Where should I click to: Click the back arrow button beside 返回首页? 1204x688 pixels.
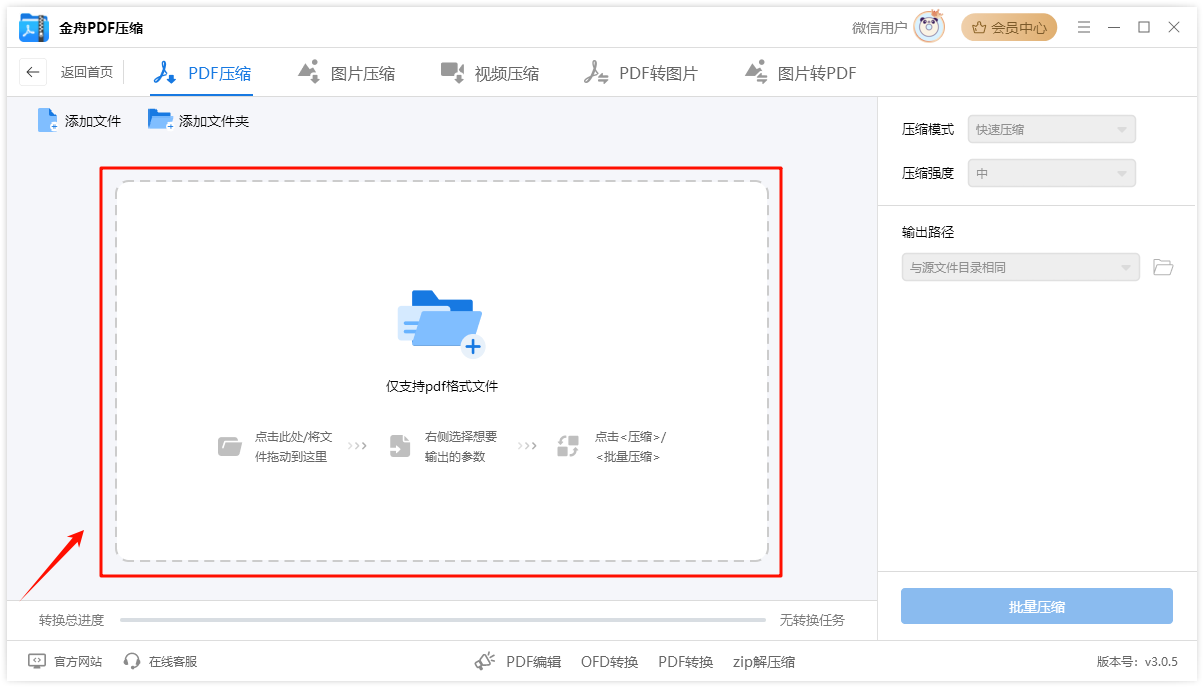(x=33, y=72)
